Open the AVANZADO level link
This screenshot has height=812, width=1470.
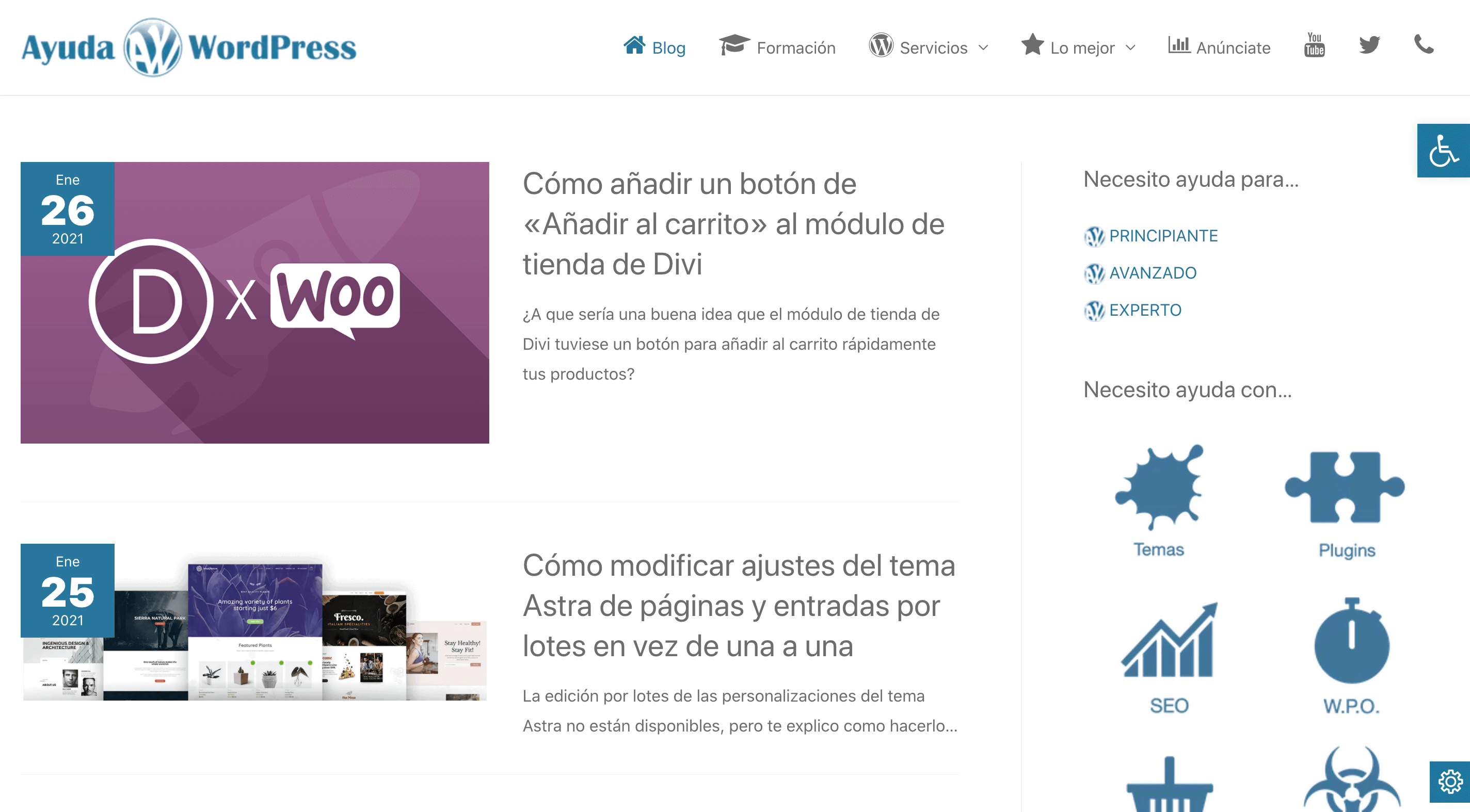click(1153, 272)
